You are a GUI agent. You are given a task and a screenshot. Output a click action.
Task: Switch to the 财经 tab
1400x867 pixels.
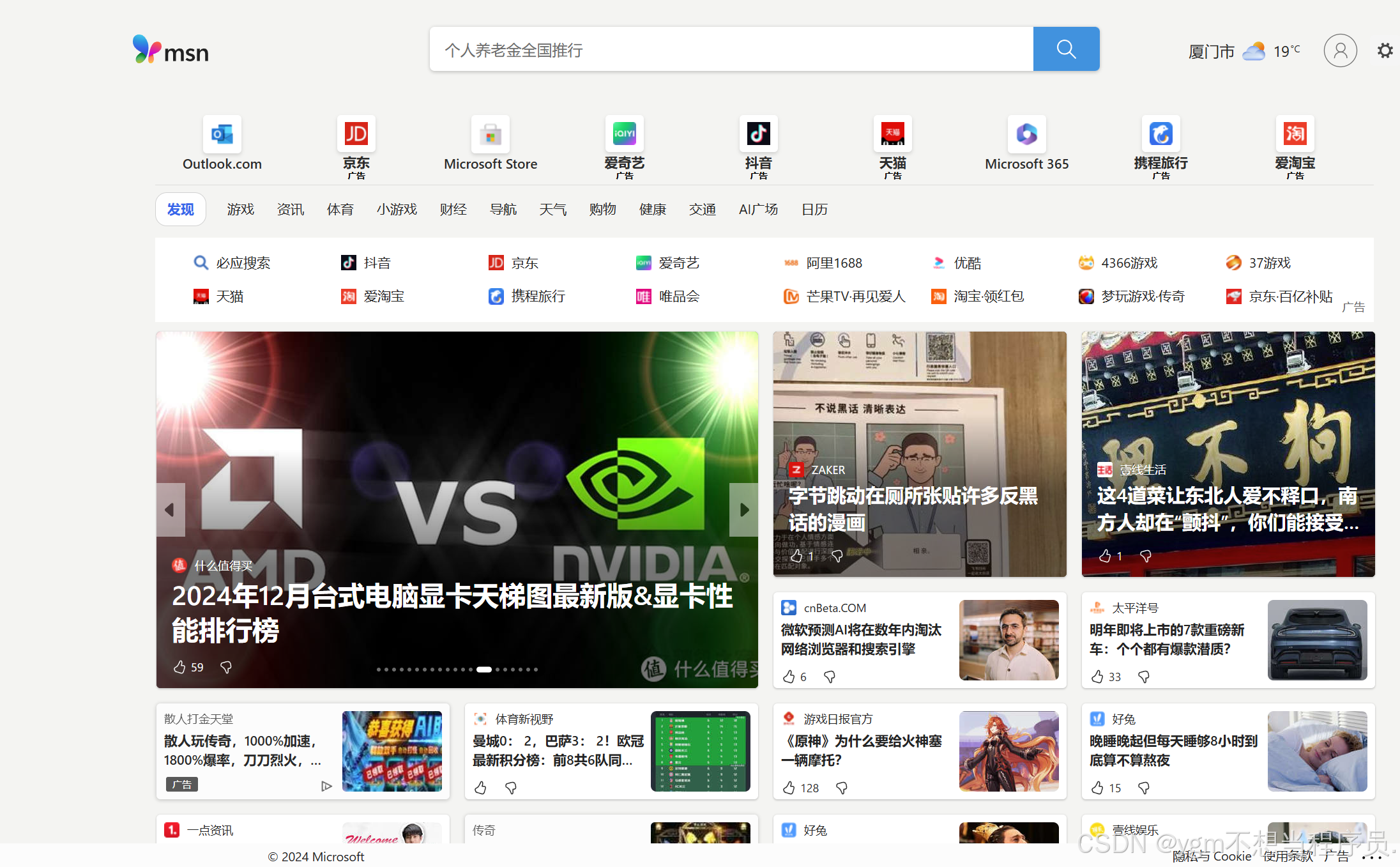point(453,210)
